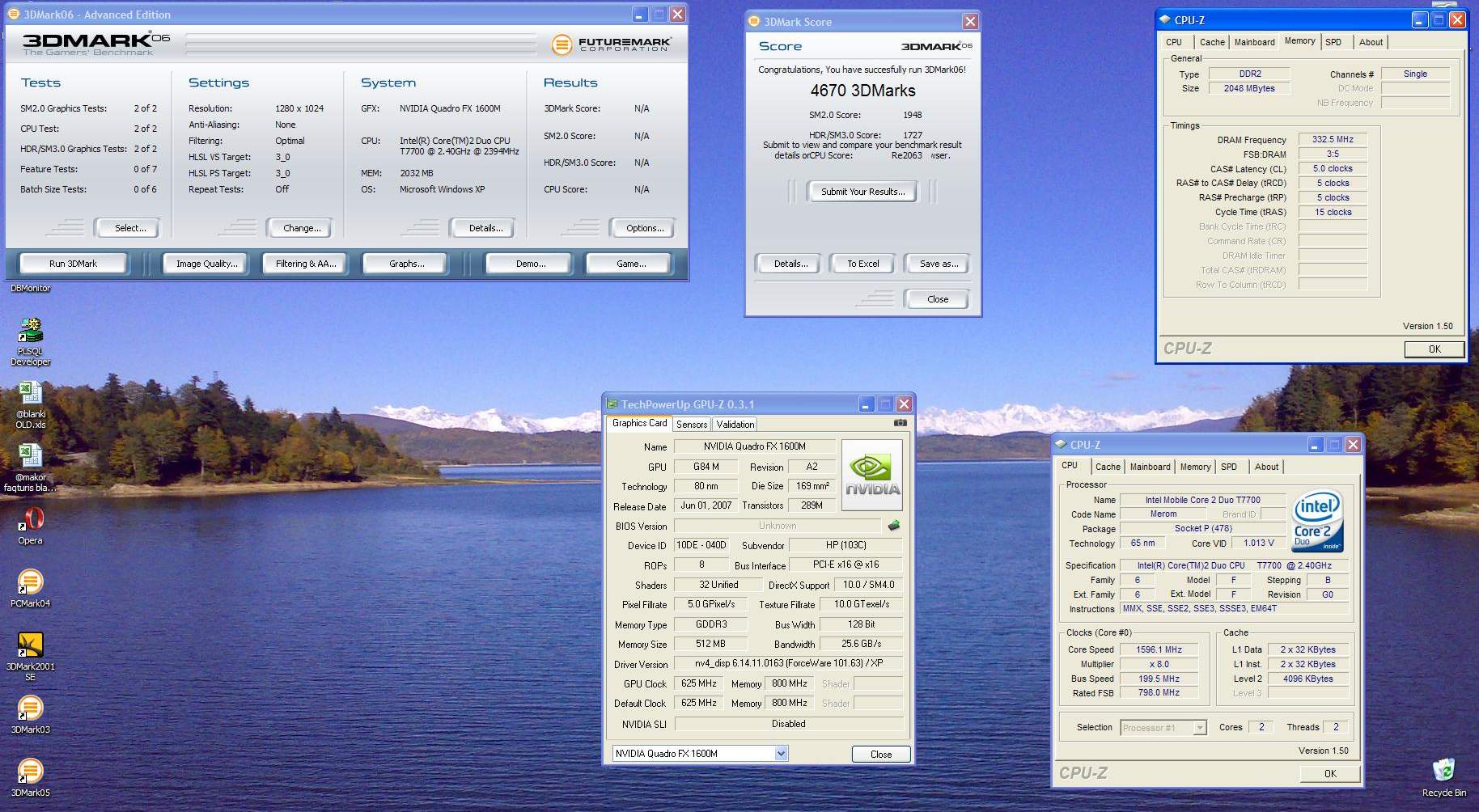Click Save as button in score window
The width and height of the screenshot is (1479, 812).
(939, 264)
